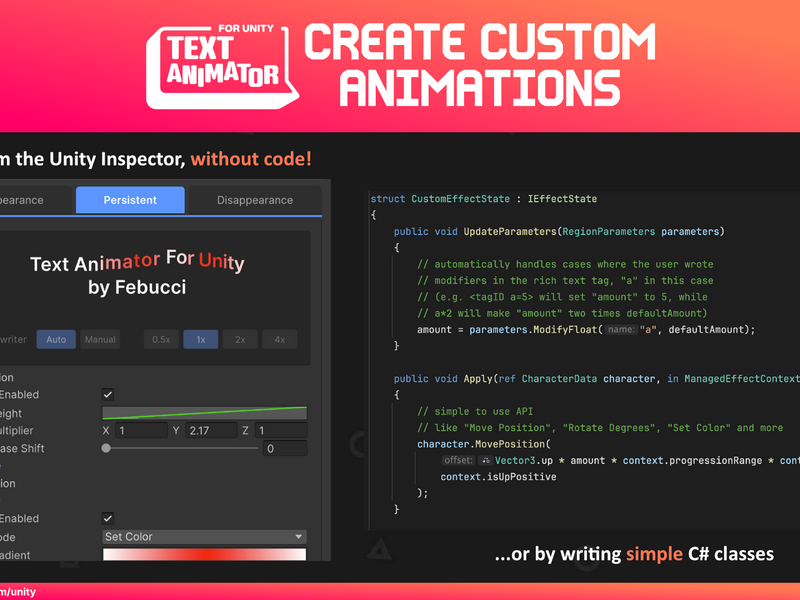800x600 pixels.
Task: Click the animated text preview by Febucci
Action: [137, 274]
